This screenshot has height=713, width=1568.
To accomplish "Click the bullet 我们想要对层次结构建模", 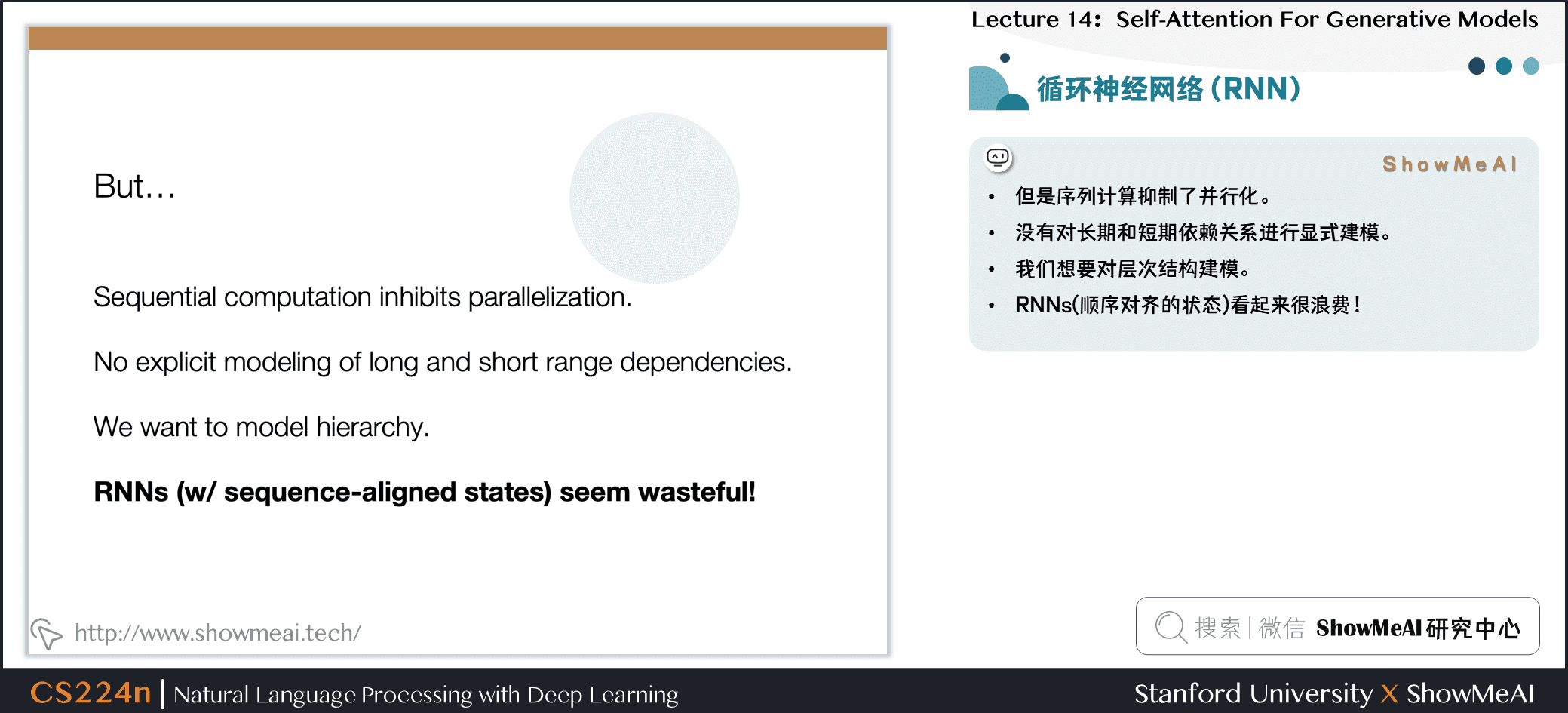I will 1133,269.
